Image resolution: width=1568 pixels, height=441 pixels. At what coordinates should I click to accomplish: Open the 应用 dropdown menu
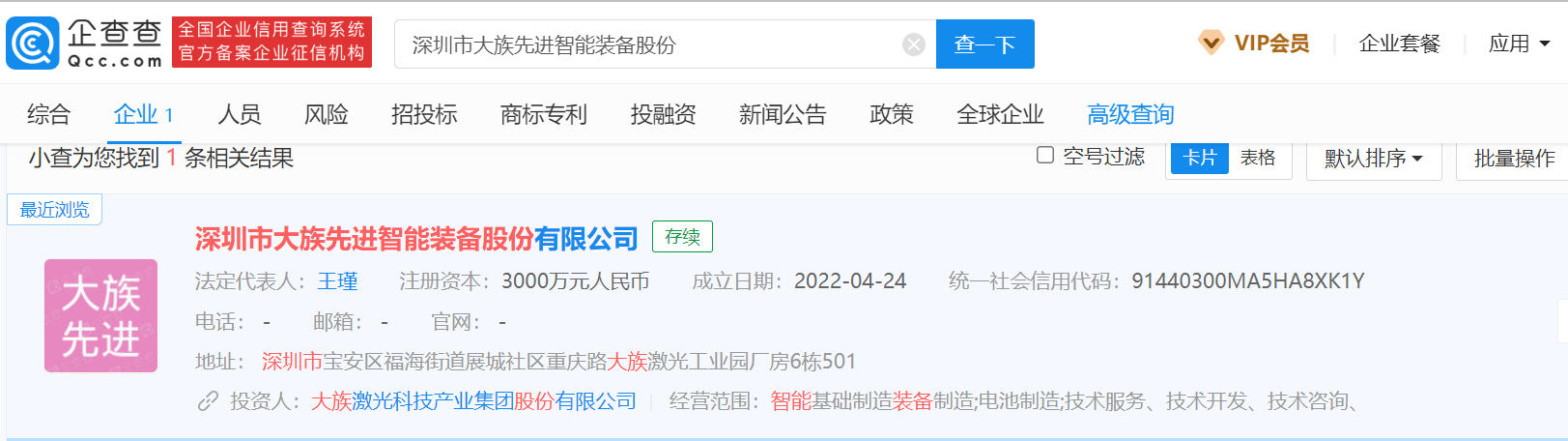(x=1519, y=44)
